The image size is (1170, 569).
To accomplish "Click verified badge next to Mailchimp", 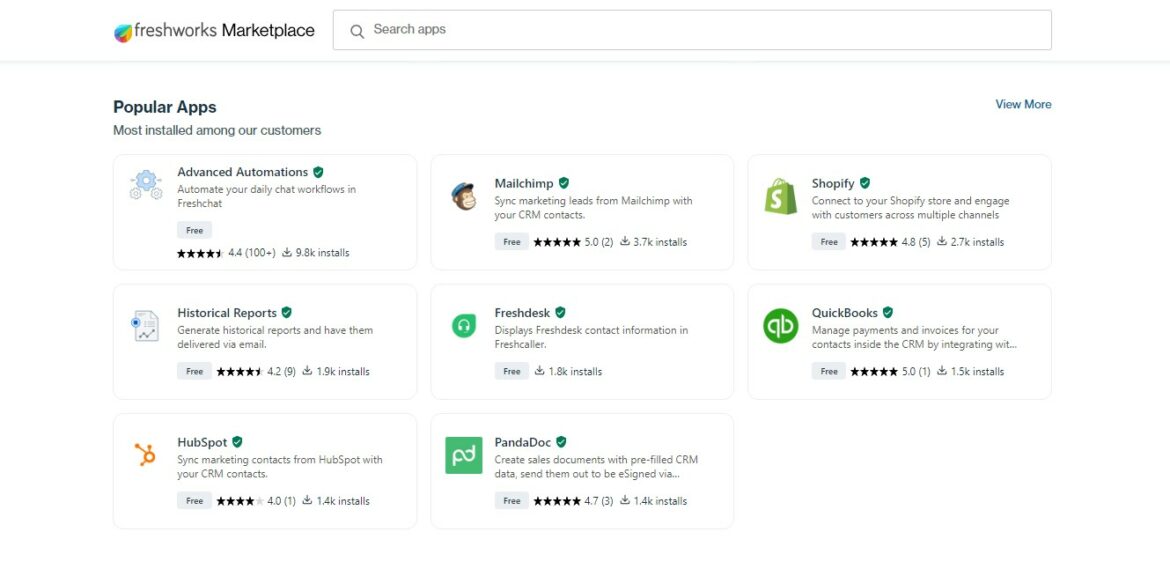I will 564,183.
